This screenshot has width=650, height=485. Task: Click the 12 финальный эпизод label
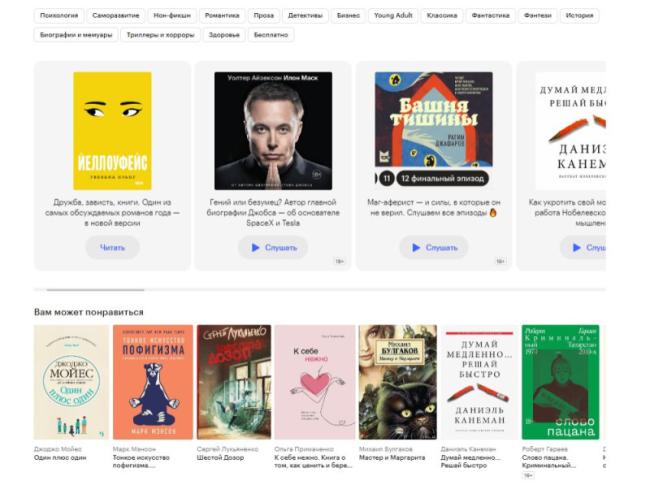(441, 178)
